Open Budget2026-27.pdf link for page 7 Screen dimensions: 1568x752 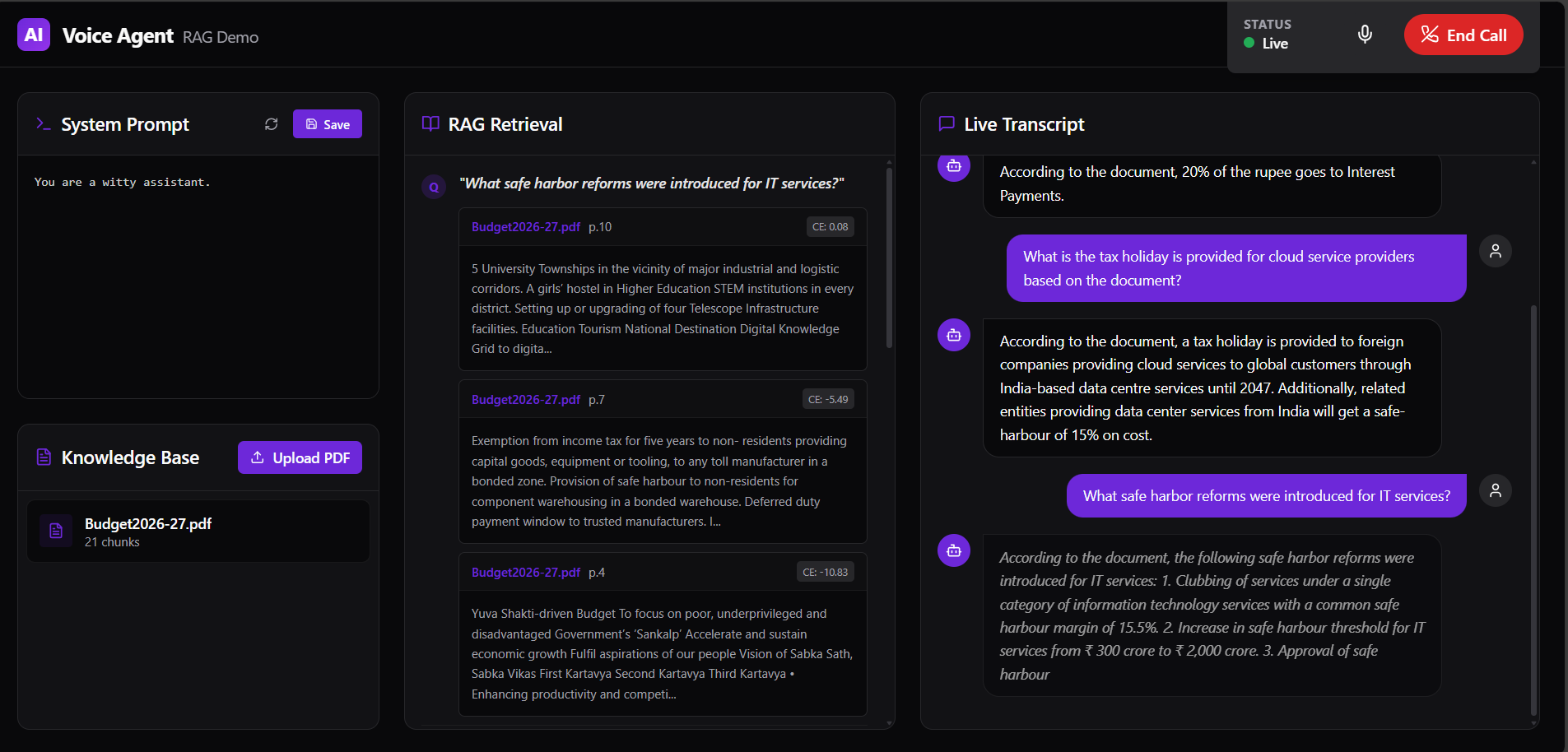pos(525,400)
